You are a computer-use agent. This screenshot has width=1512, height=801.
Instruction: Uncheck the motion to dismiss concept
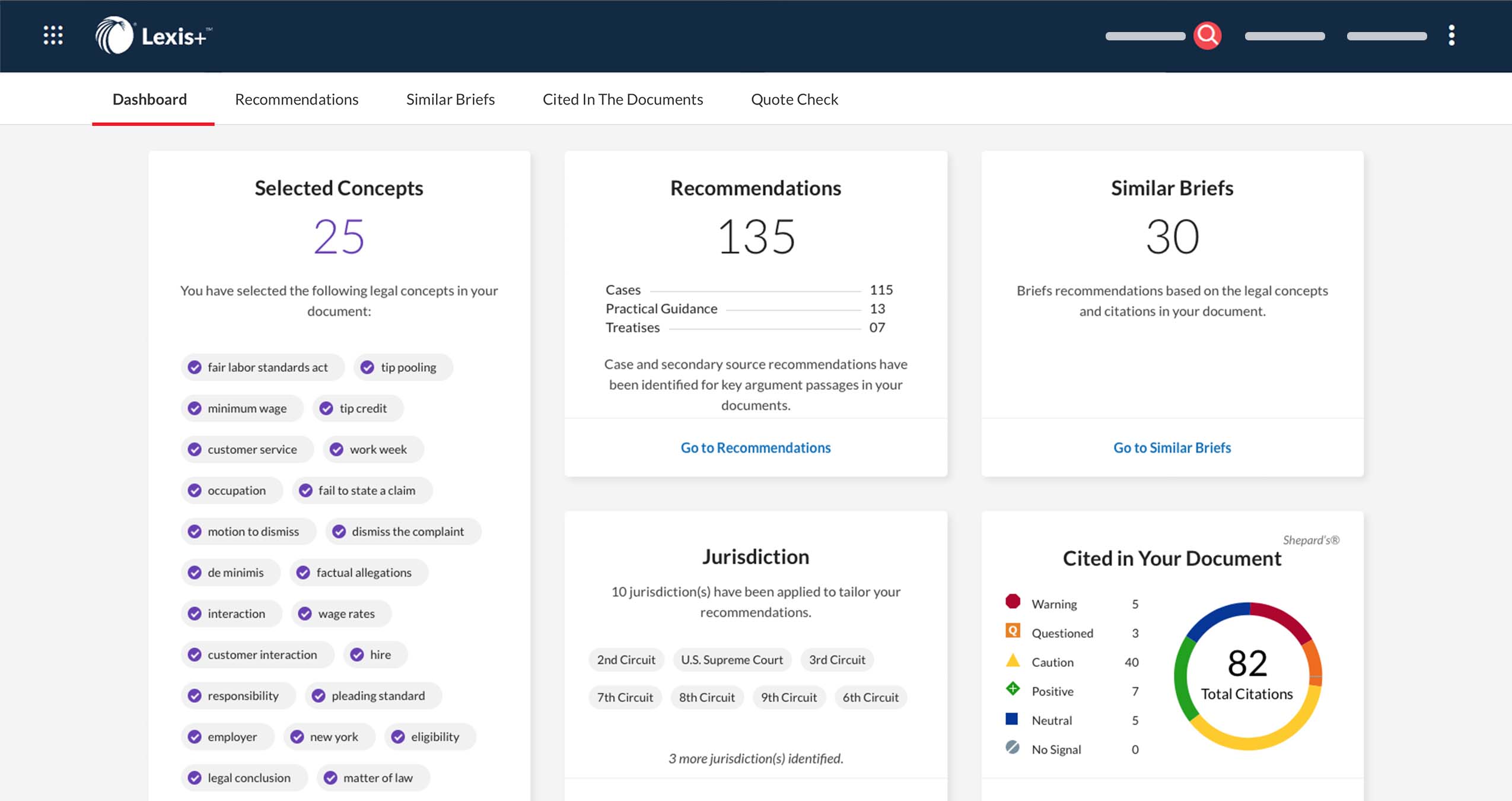click(249, 531)
